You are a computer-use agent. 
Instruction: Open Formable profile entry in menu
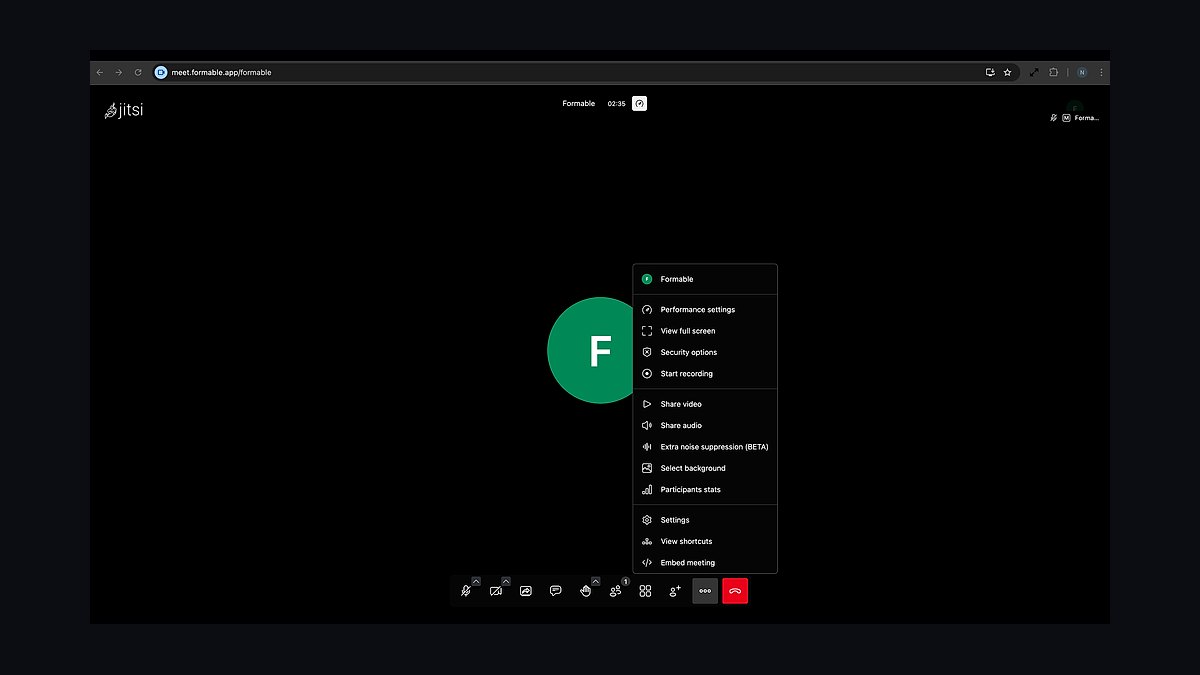coord(705,279)
